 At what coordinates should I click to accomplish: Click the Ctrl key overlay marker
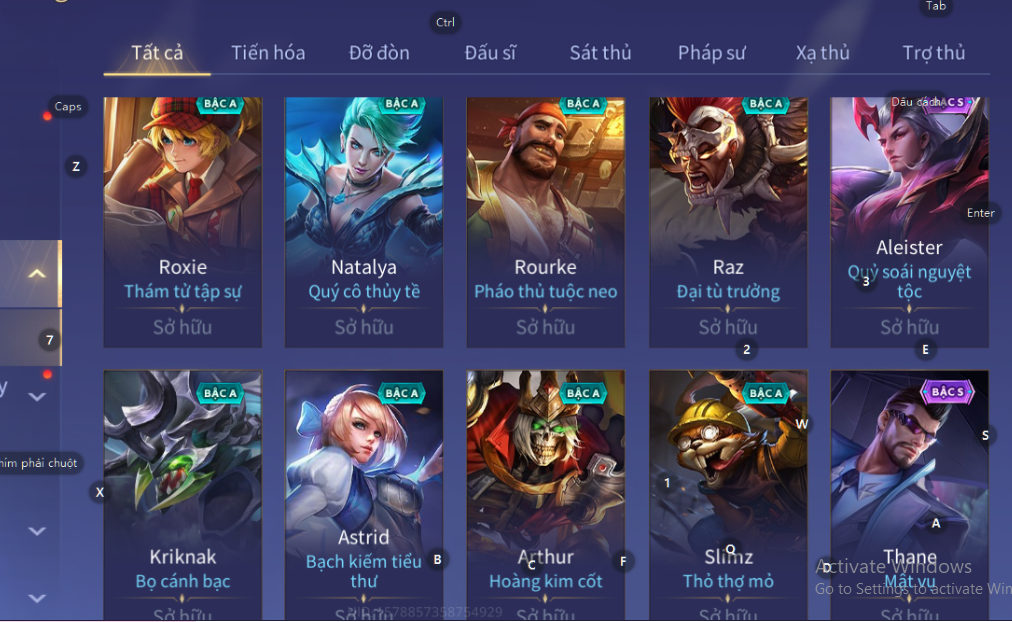pos(445,22)
